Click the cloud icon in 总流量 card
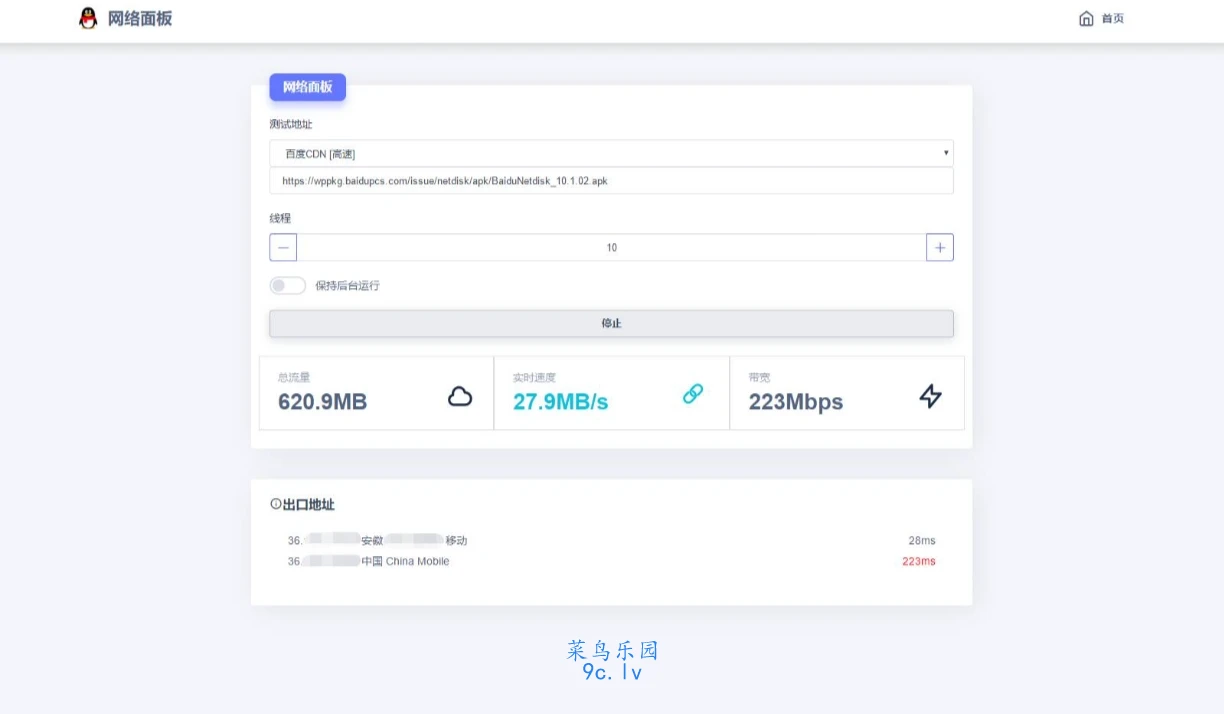 point(460,397)
